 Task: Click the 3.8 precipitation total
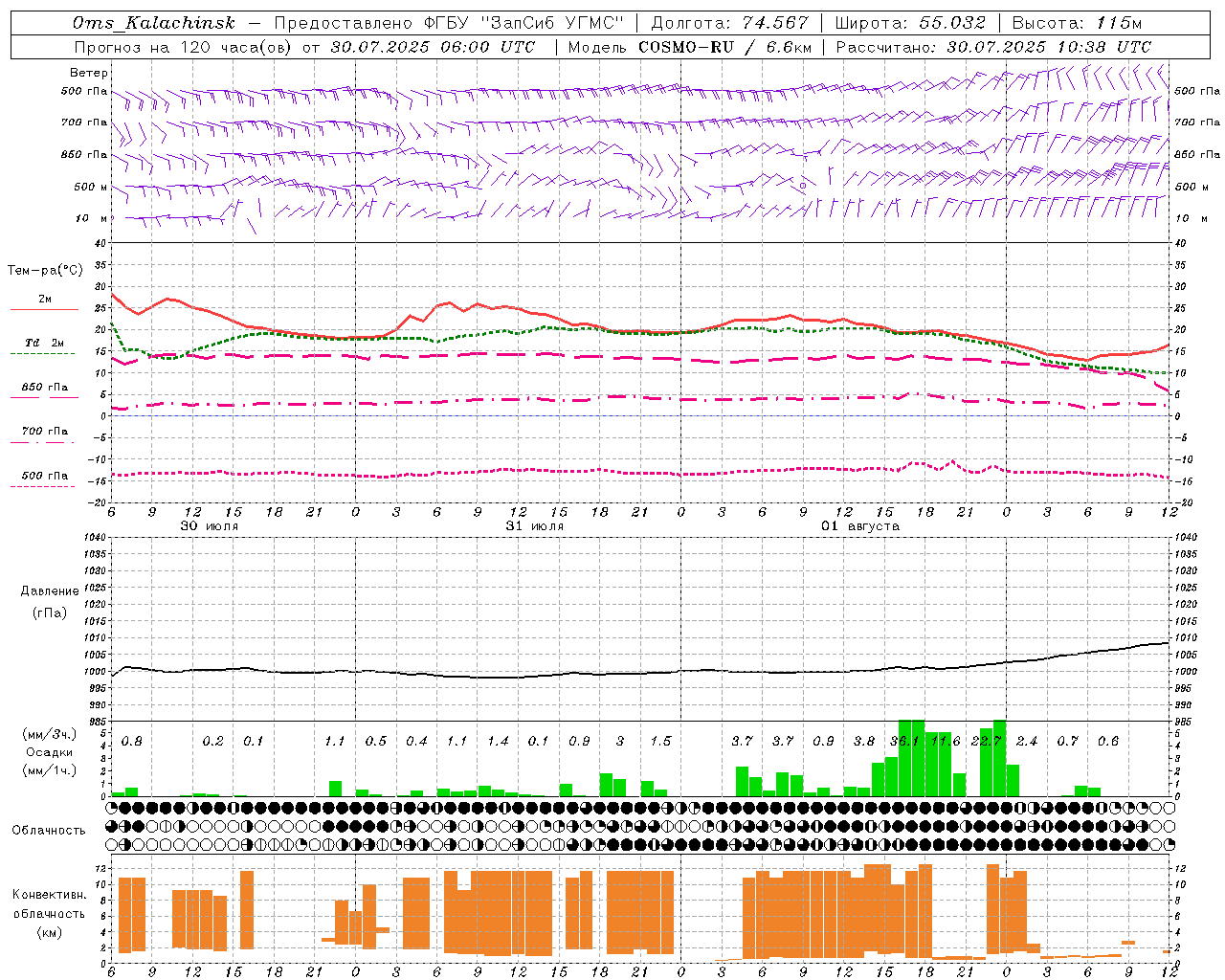[864, 741]
